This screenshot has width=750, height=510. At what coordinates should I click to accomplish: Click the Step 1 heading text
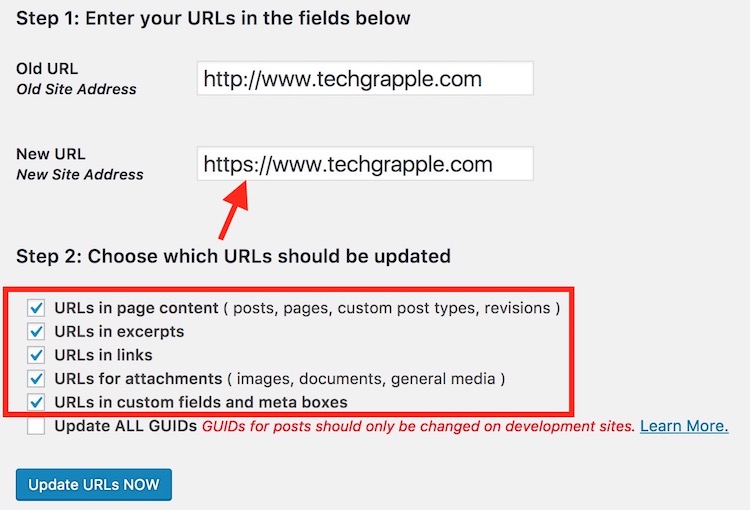pos(213,18)
